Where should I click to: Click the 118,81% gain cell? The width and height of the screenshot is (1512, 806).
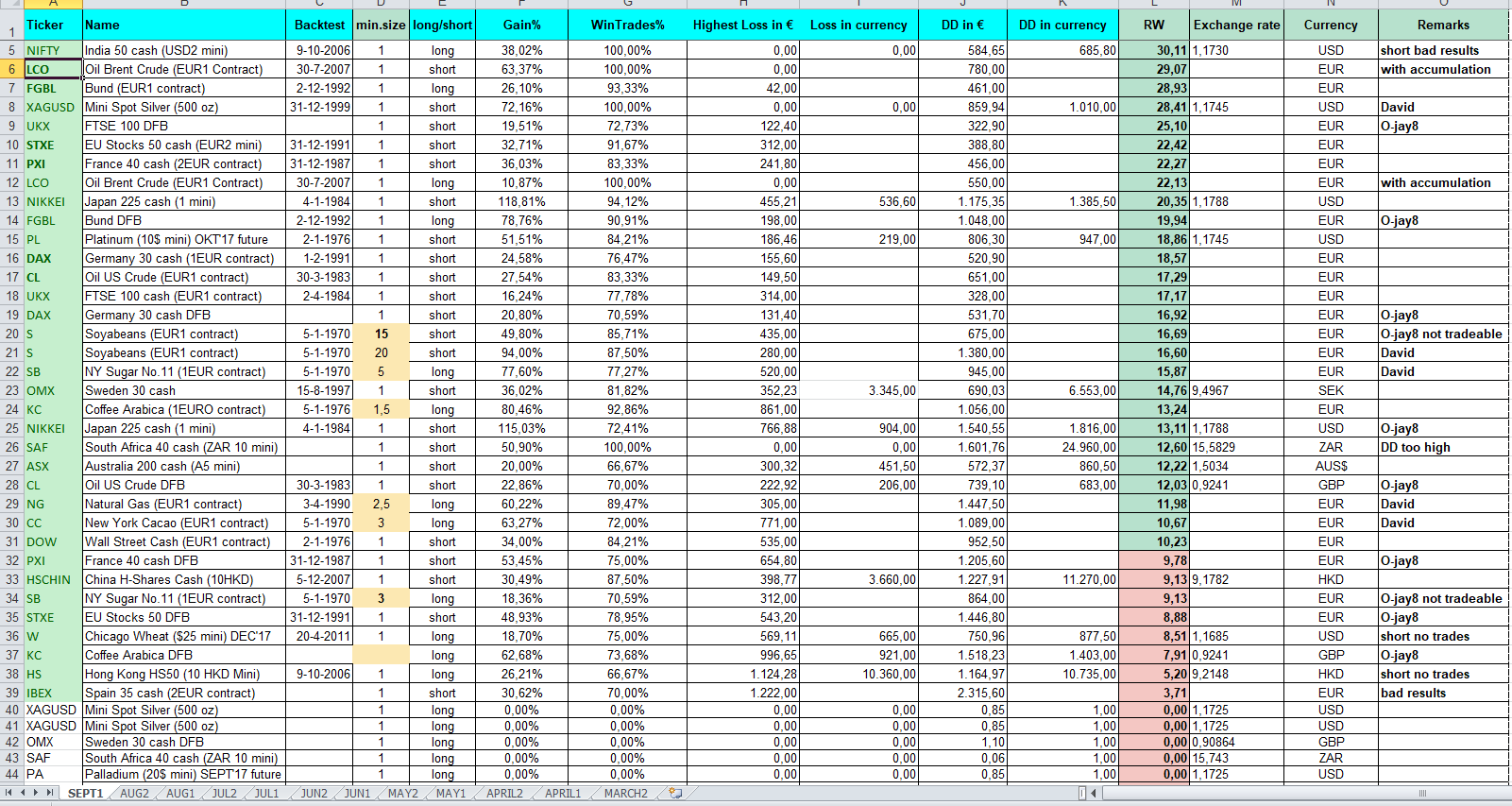521,201
